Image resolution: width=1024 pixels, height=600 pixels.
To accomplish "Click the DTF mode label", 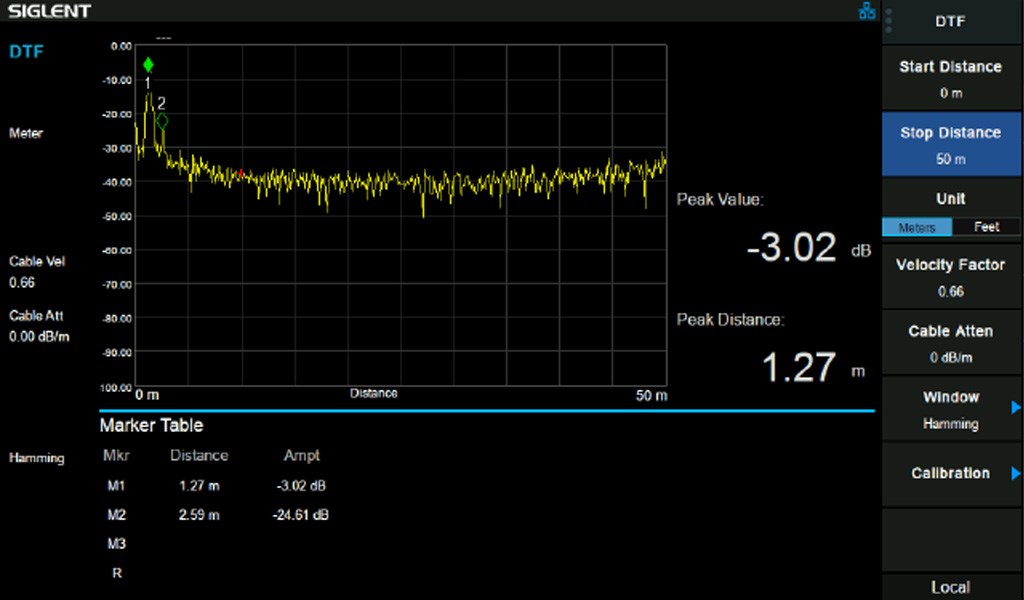I will 26,51.
